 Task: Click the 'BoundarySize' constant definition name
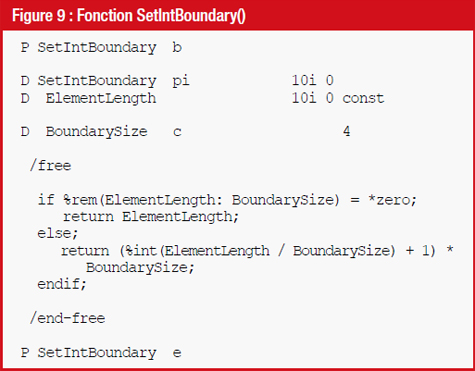pos(96,132)
